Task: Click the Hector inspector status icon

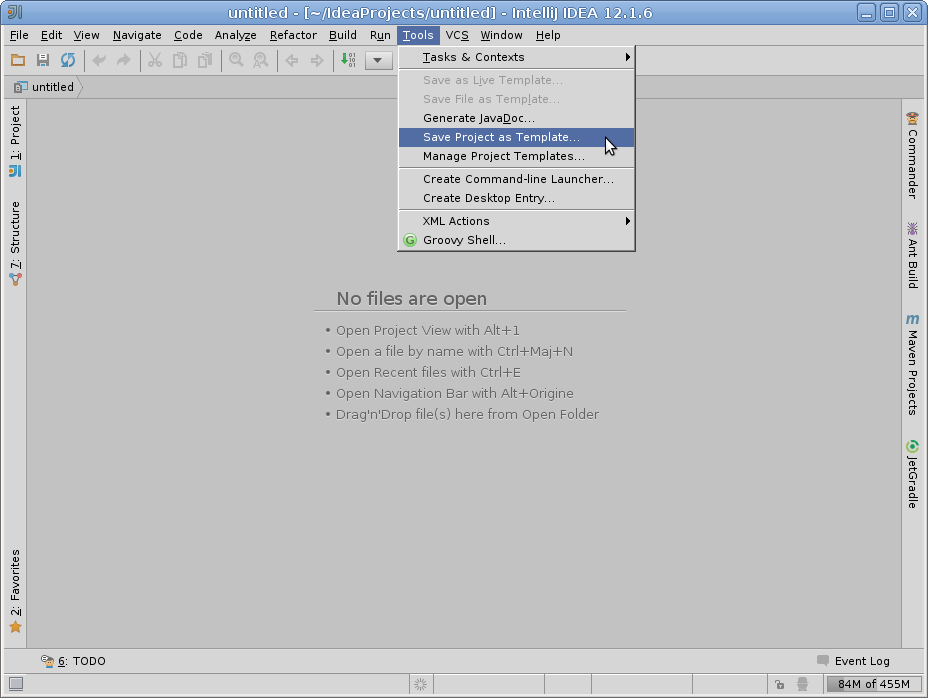Action: click(803, 684)
